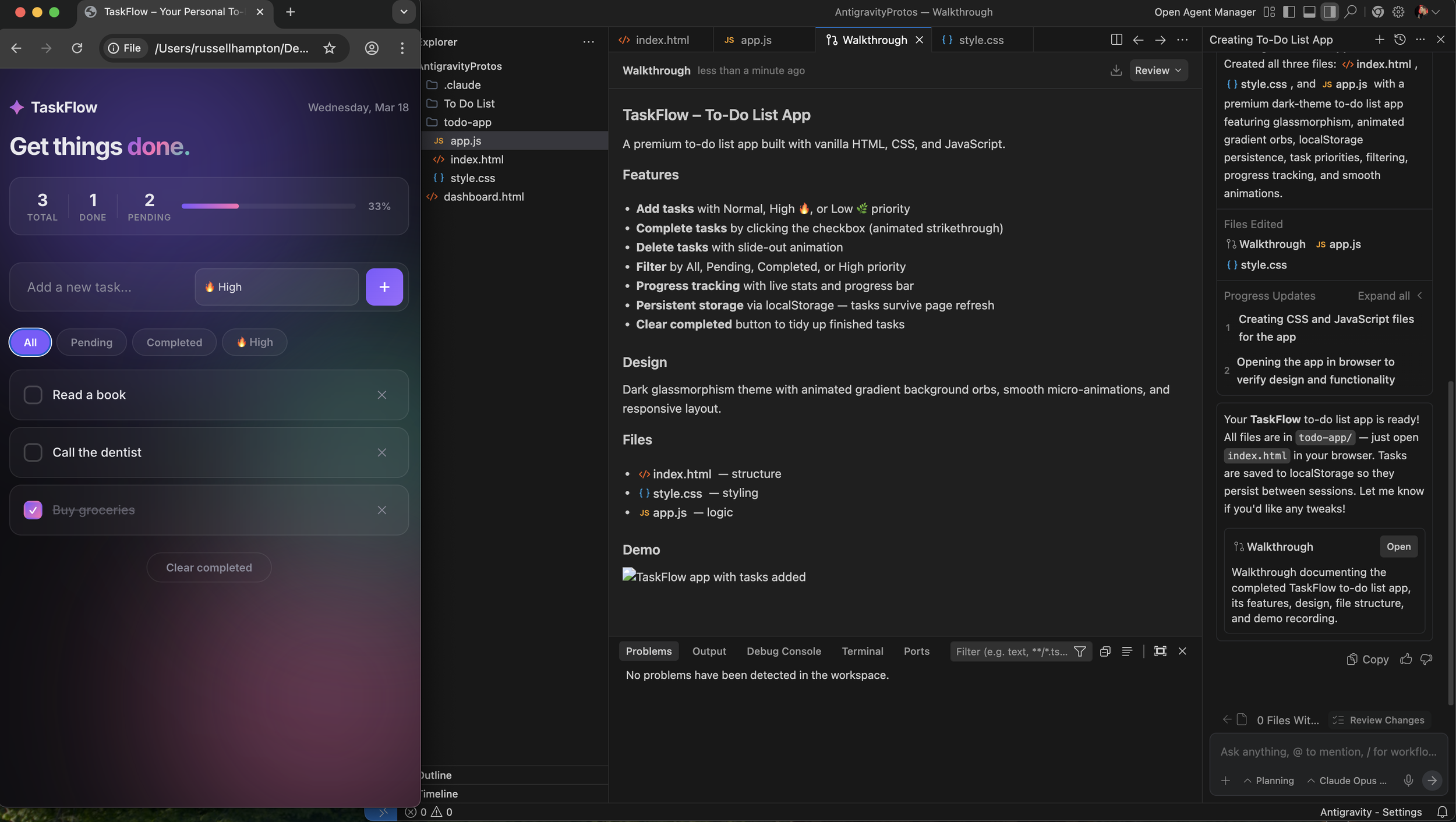
Task: Click "Expand all" for Progress Updates
Action: point(1383,296)
